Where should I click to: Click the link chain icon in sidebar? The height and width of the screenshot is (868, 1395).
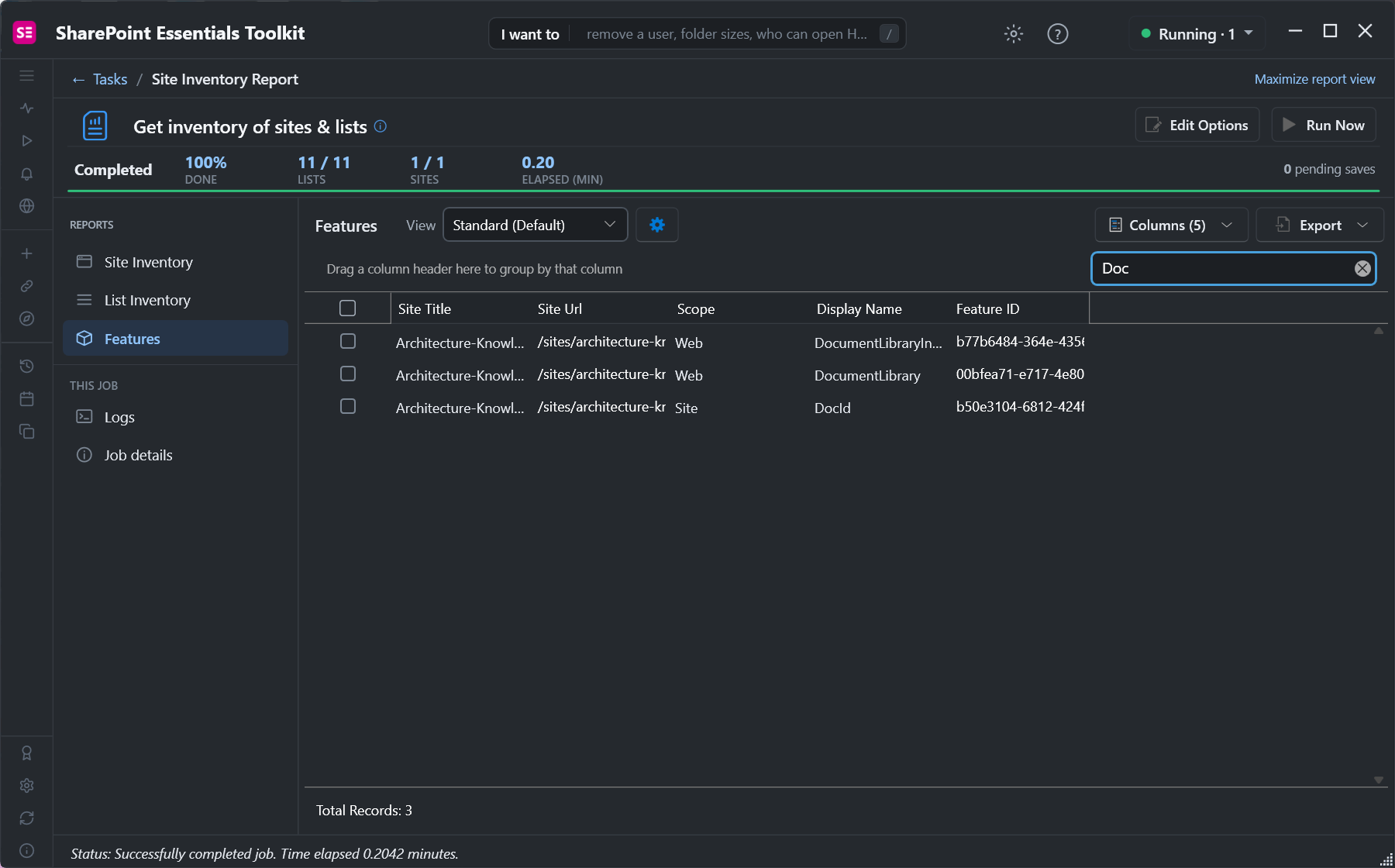pos(26,286)
